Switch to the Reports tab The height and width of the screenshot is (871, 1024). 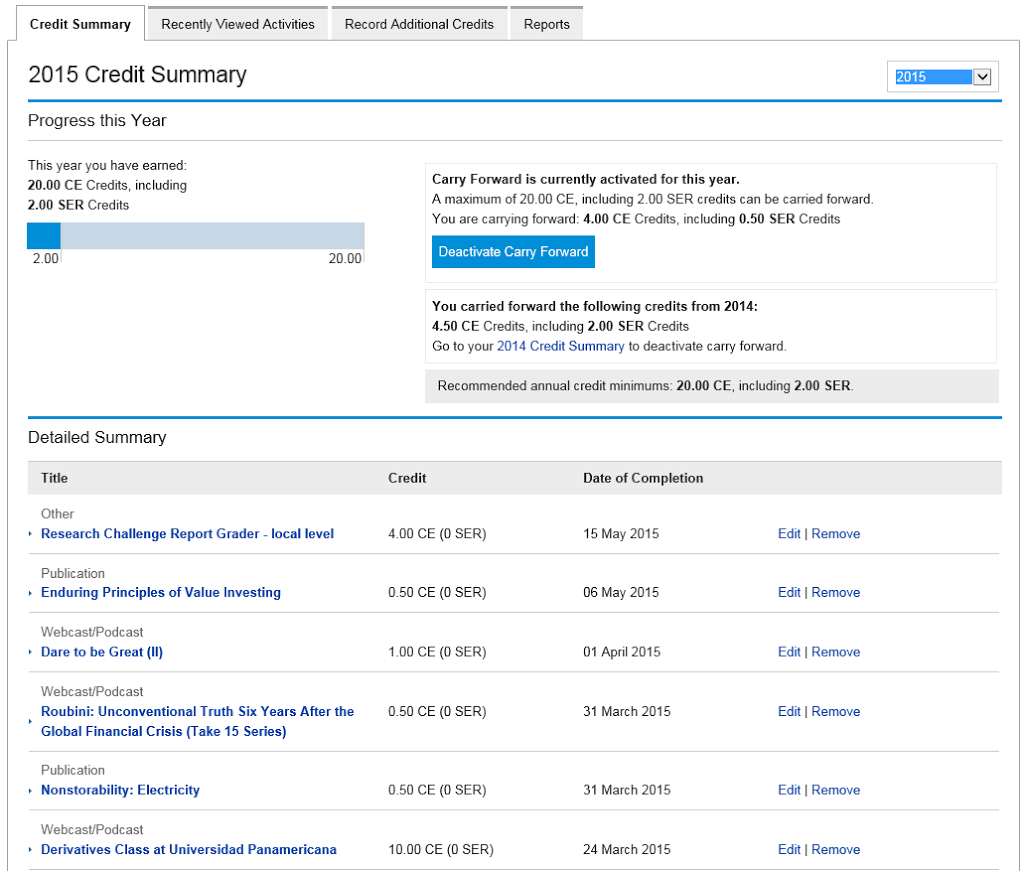pyautogui.click(x=546, y=22)
